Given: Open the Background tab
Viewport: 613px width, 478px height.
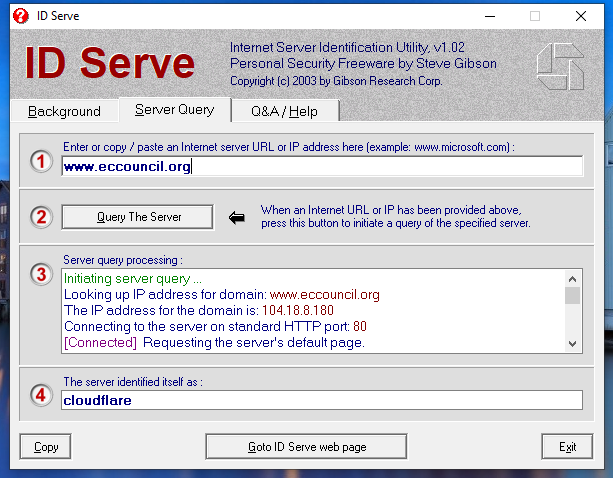Looking at the screenshot, I should (65, 111).
